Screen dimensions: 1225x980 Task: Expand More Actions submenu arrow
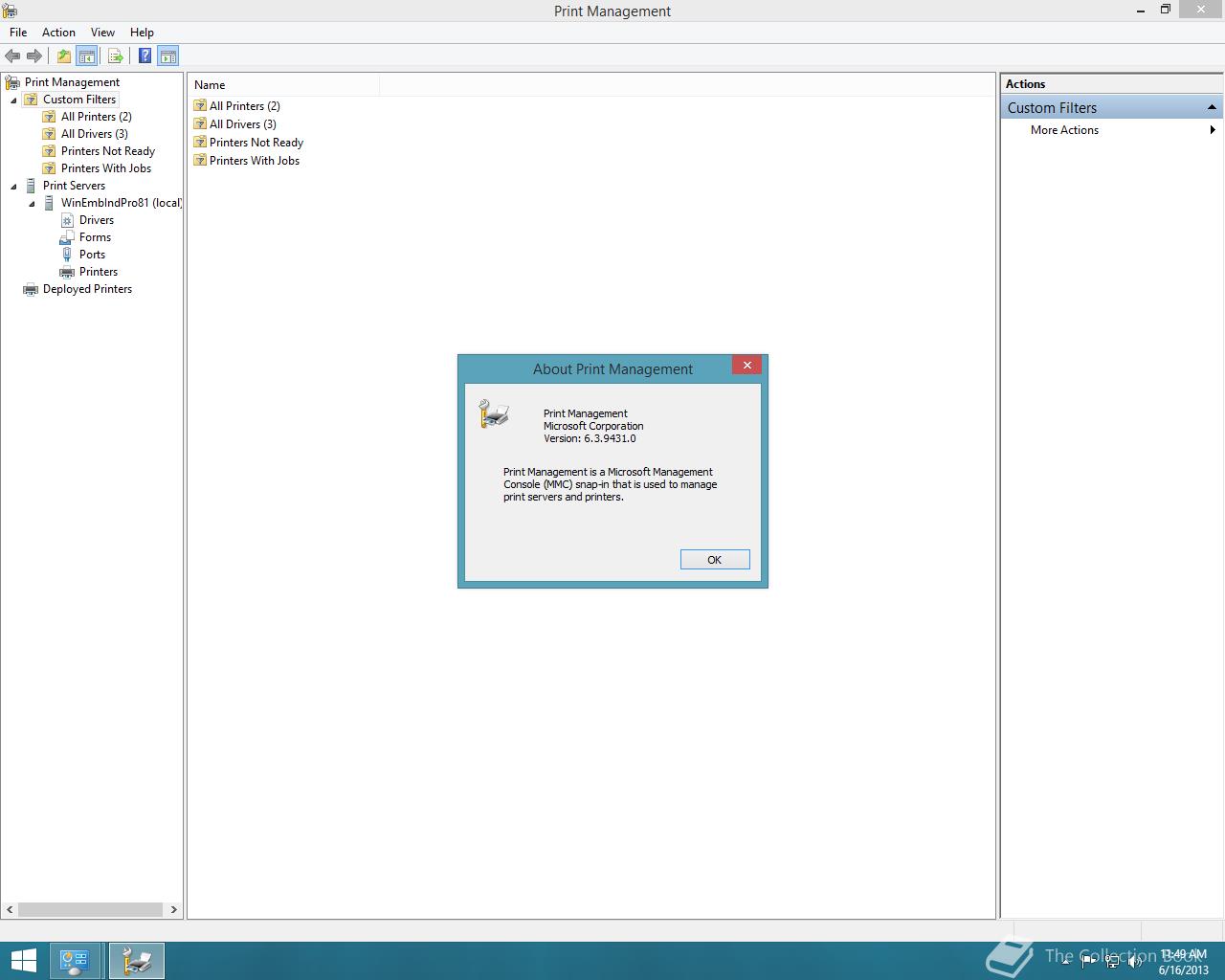(1213, 130)
